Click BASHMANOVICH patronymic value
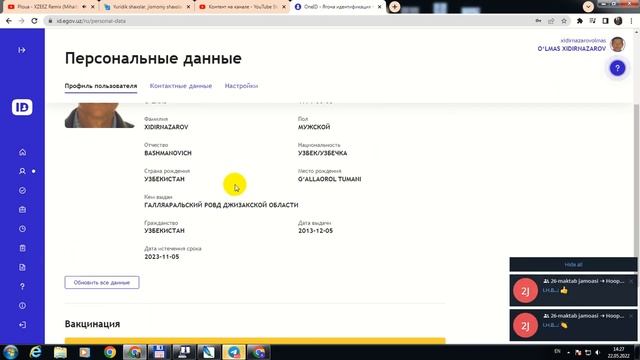The height and width of the screenshot is (360, 640). (x=168, y=153)
